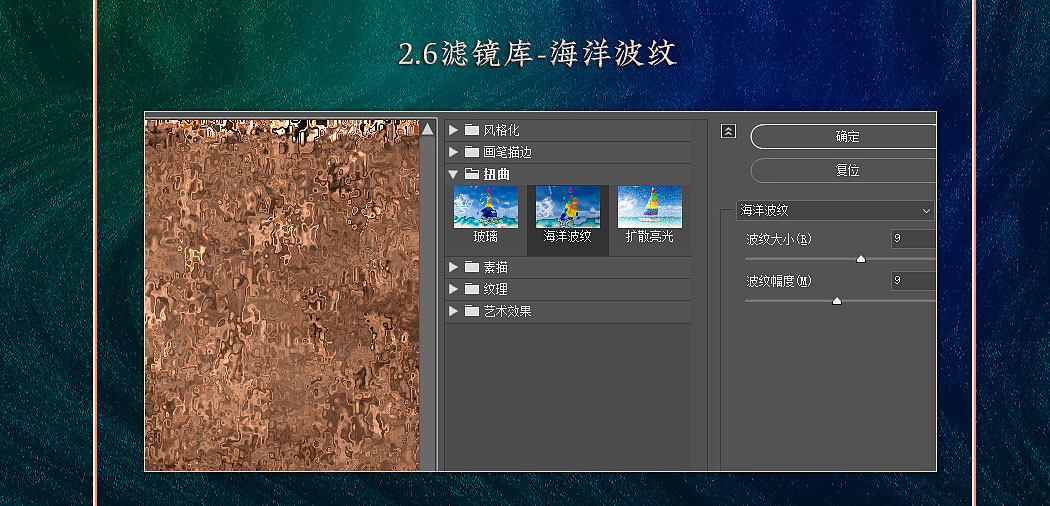Click the 素描 folder icon
Image resolution: width=1050 pixels, height=506 pixels.
click(x=472, y=267)
